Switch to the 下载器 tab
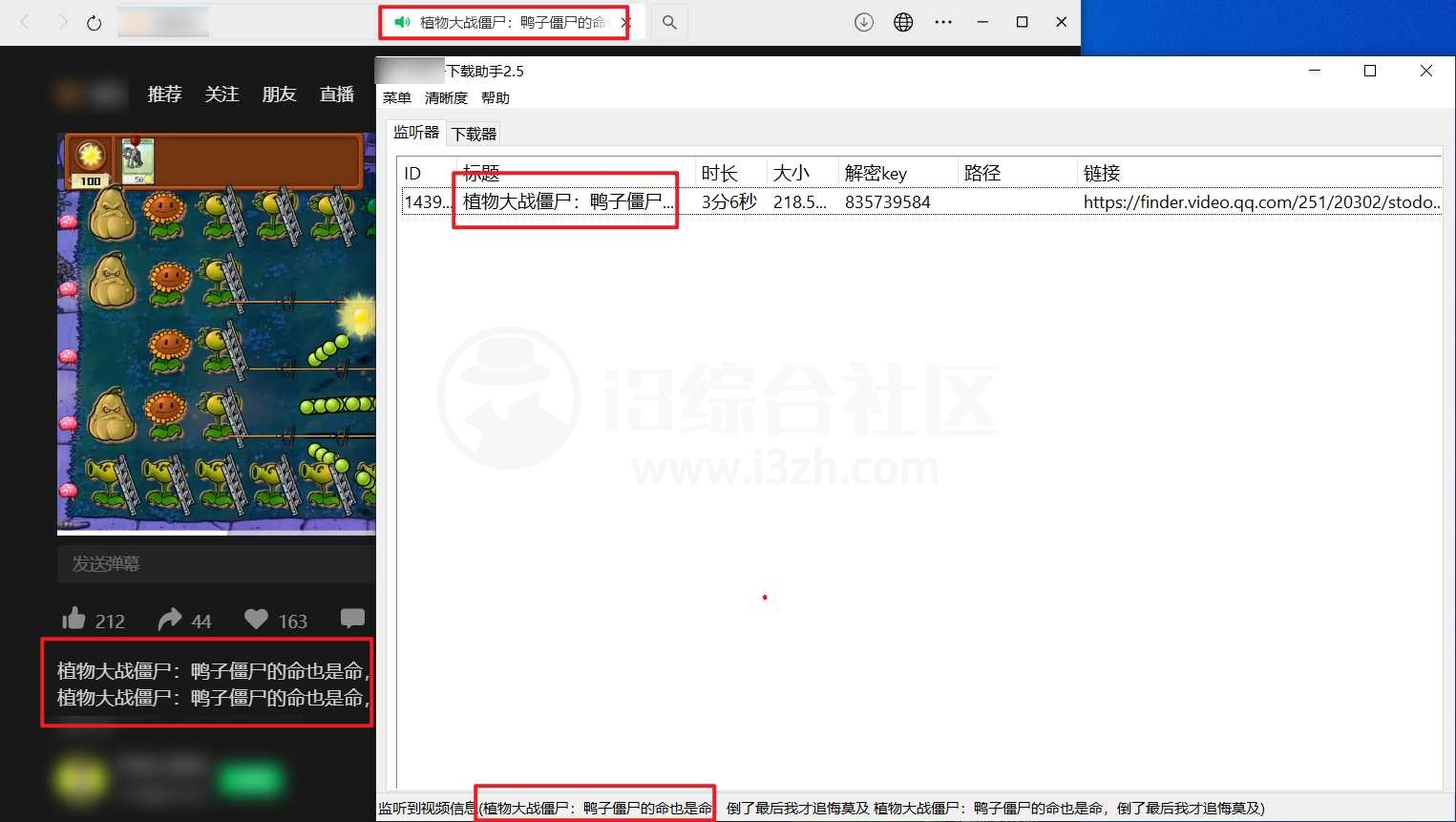The height and width of the screenshot is (822, 1456). pyautogui.click(x=475, y=134)
